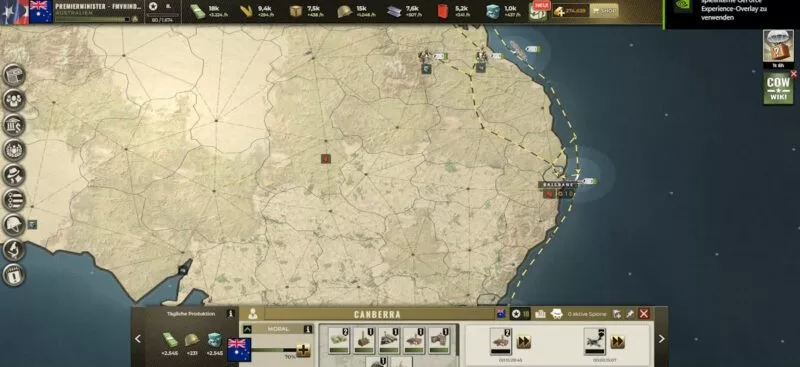Image resolution: width=800 pixels, height=367 pixels.
Task: Click the steel metal resource icon
Action: tap(394, 11)
